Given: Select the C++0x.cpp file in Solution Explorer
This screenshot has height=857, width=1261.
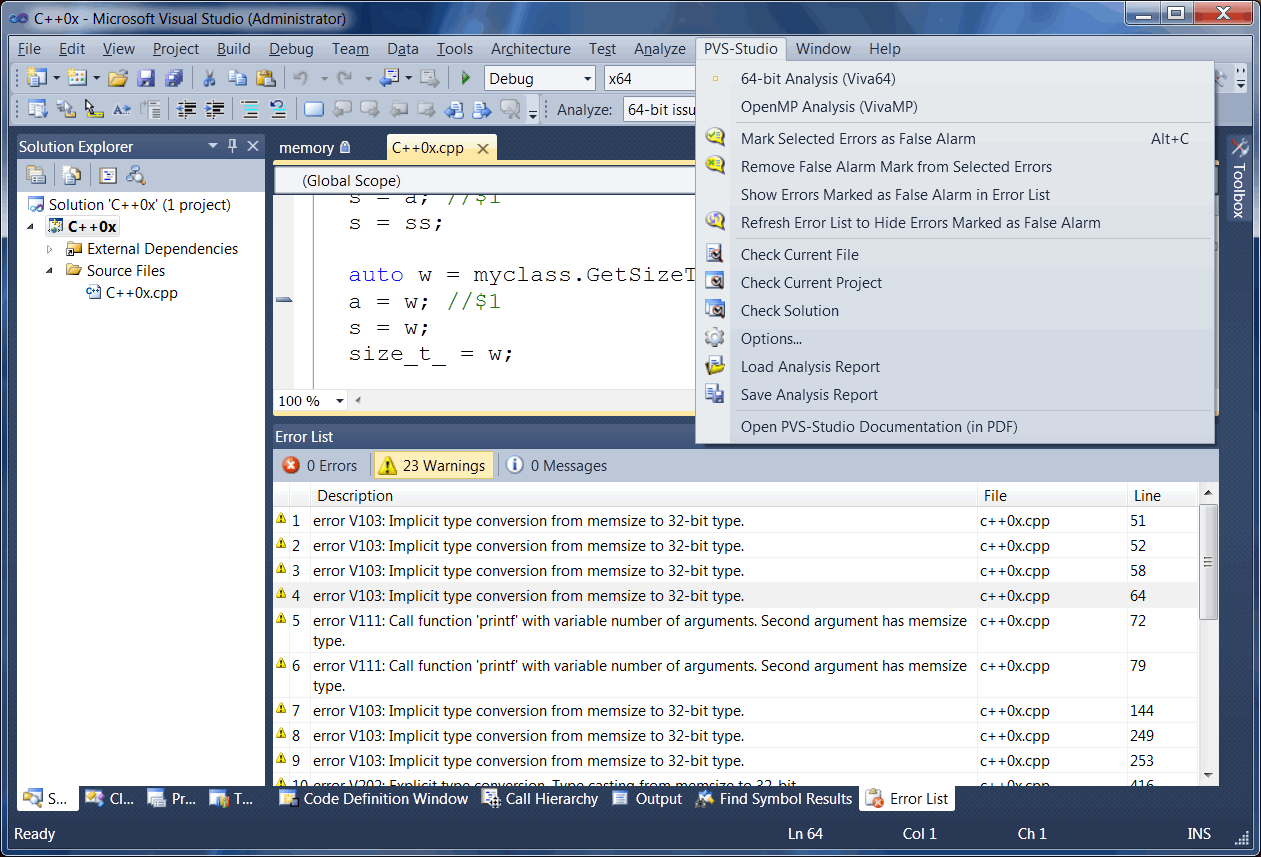Looking at the screenshot, I should tap(133, 293).
